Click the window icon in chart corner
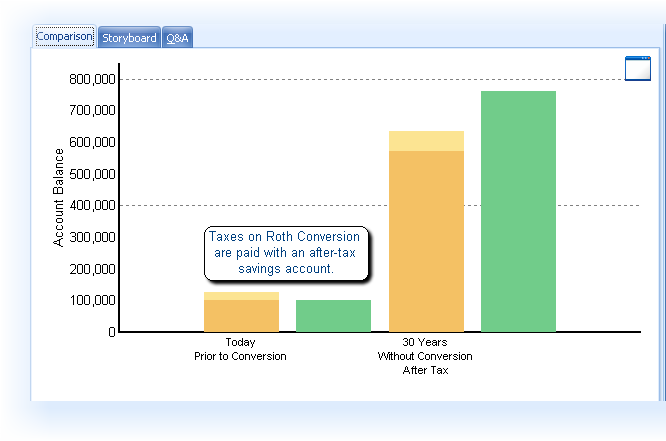This screenshot has height=441, width=666. (637, 69)
